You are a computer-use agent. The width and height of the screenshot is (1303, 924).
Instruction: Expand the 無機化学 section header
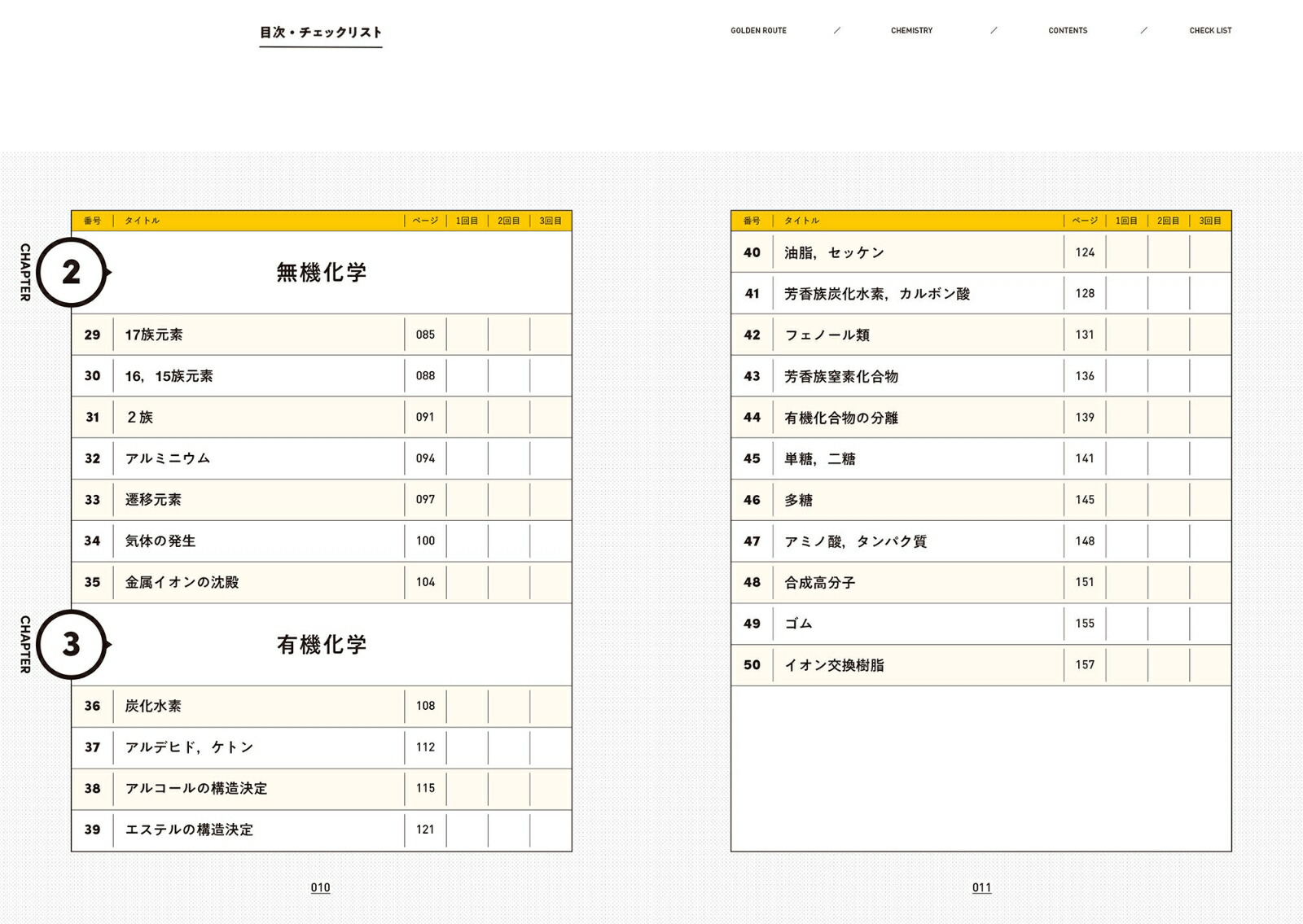pos(322,271)
